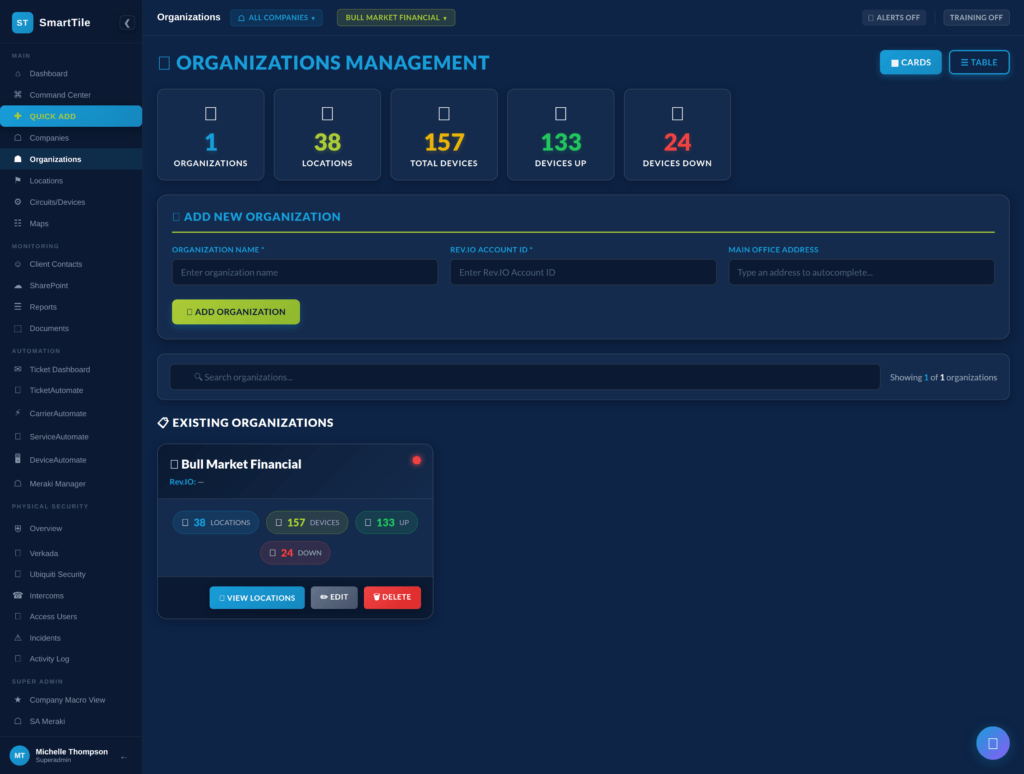Click the Access Users sidebar icon
1024x774 pixels.
click(18, 617)
